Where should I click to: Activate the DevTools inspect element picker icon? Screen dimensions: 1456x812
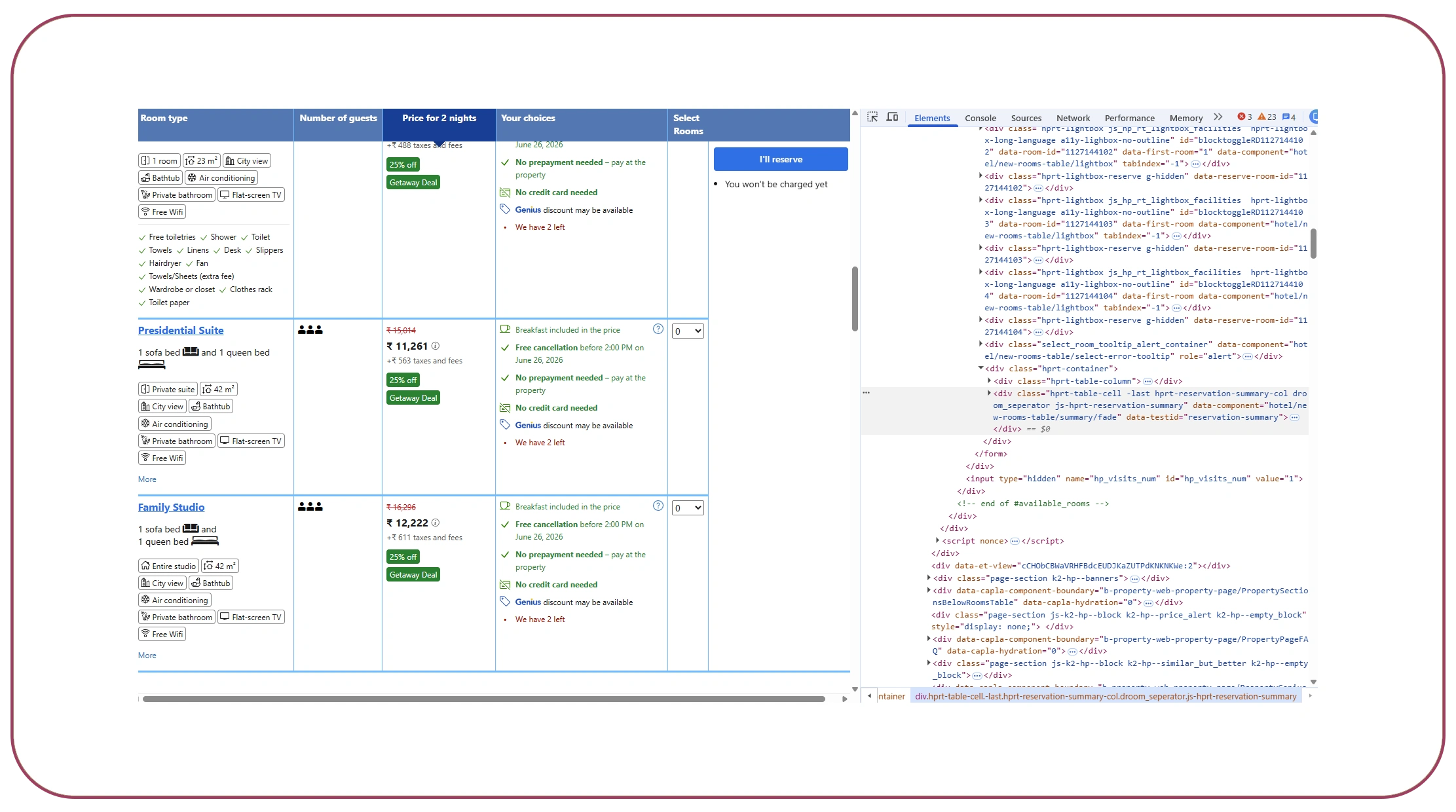click(872, 117)
